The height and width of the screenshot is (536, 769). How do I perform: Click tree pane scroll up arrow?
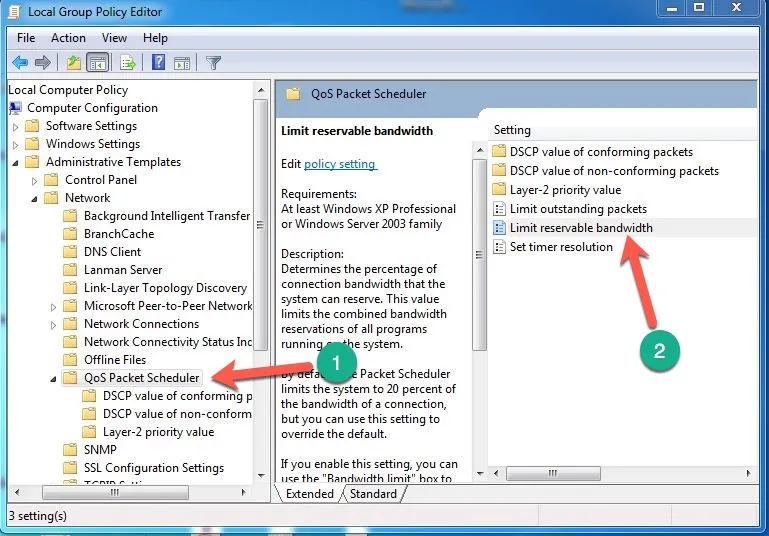click(x=261, y=90)
